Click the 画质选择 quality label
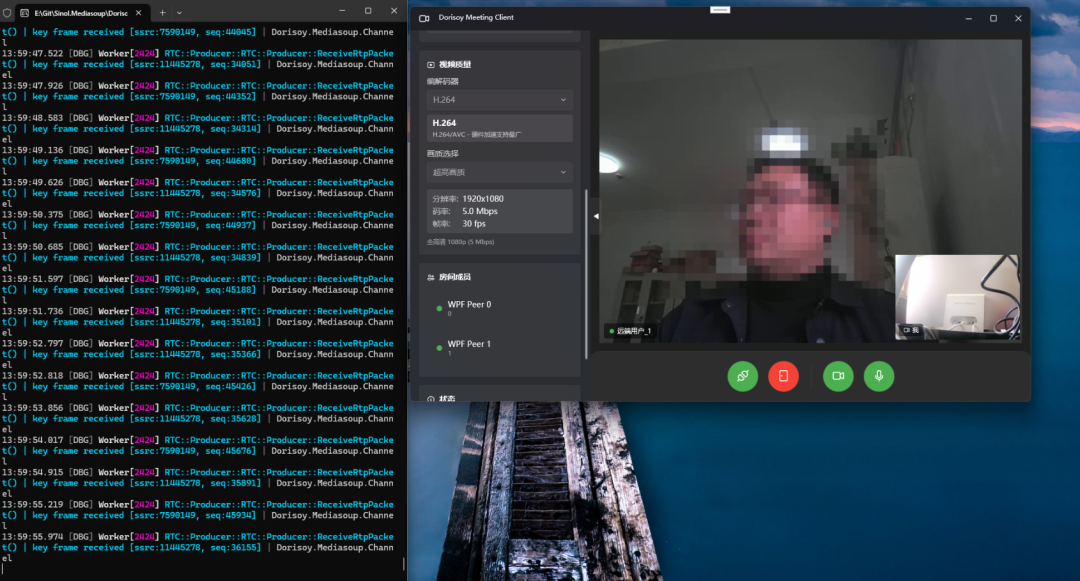 click(x=442, y=154)
